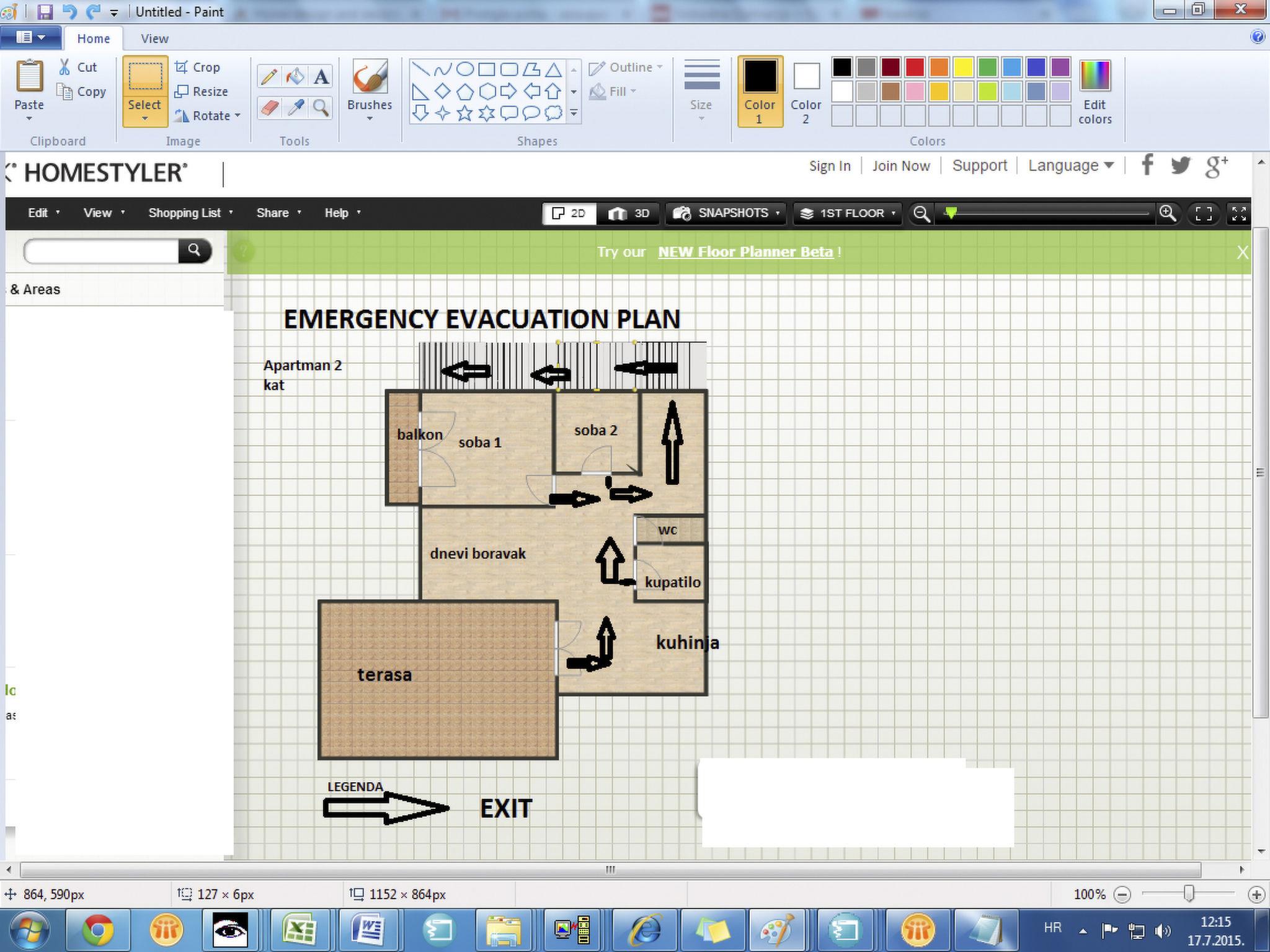Click the Edit colors button
The height and width of the screenshot is (952, 1270).
coord(1095,92)
